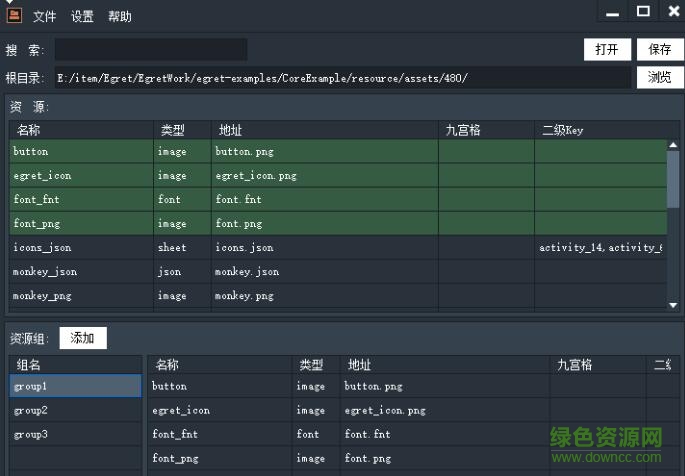Click the 打开 button
Viewport: 685px width, 476px height.
click(x=606, y=49)
